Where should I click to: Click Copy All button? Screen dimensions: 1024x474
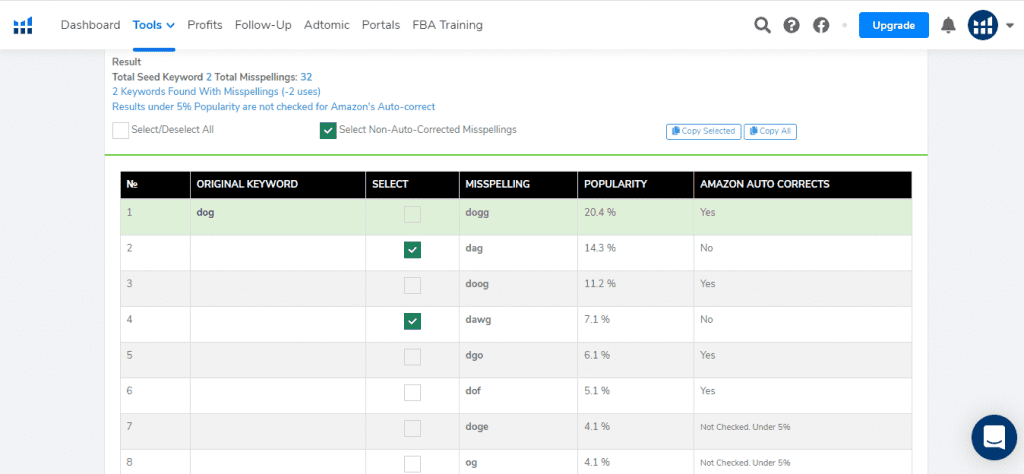coord(771,131)
